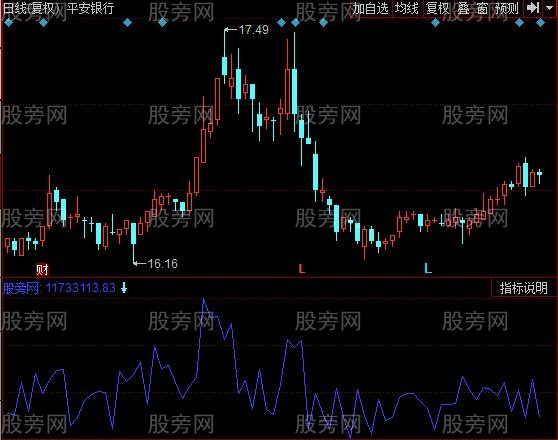The image size is (558, 440).
Task: Click the 股旁网 indicator name label
Action: coord(21,288)
